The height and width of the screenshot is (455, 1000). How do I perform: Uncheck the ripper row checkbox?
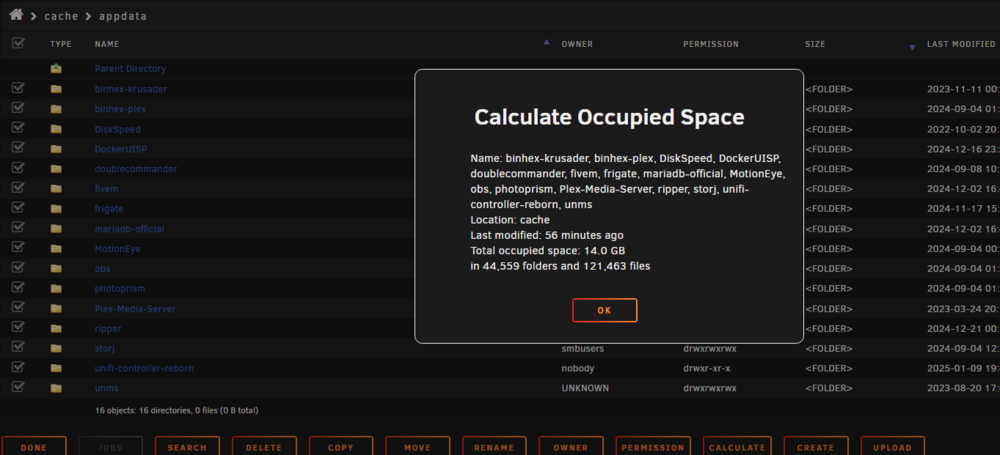[x=18, y=327]
